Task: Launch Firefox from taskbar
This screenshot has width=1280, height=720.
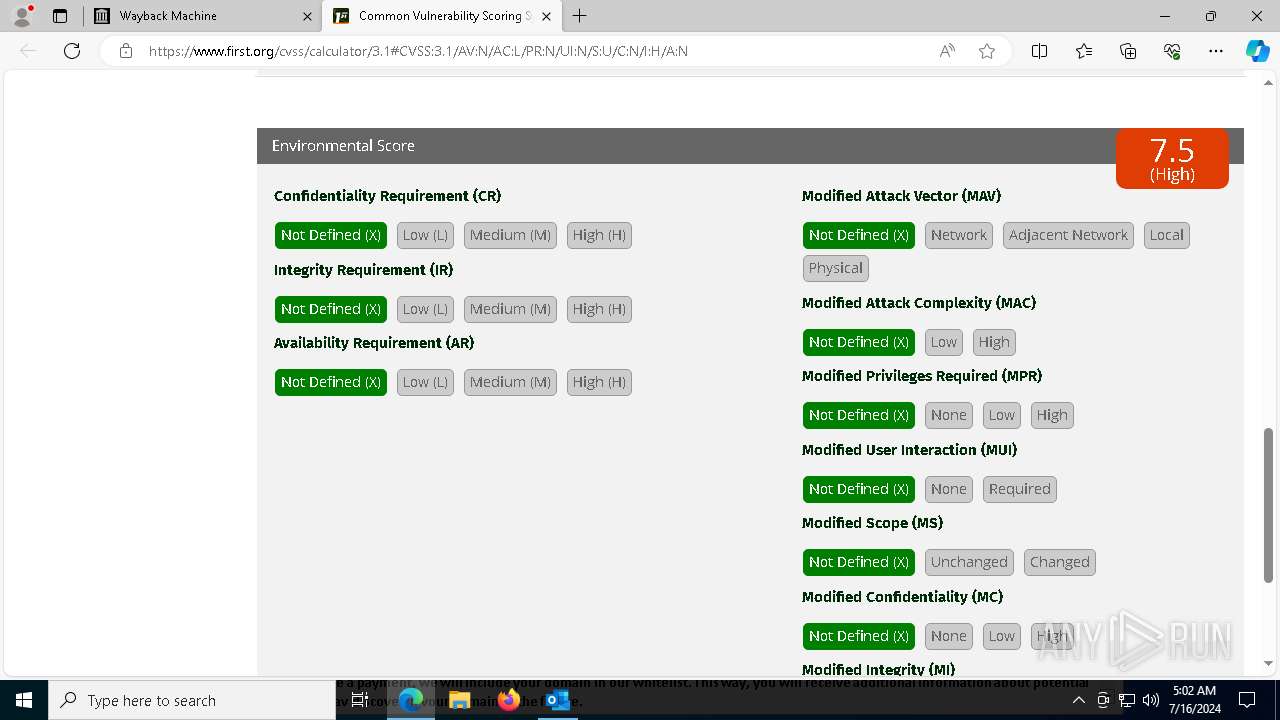Action: 509,700
